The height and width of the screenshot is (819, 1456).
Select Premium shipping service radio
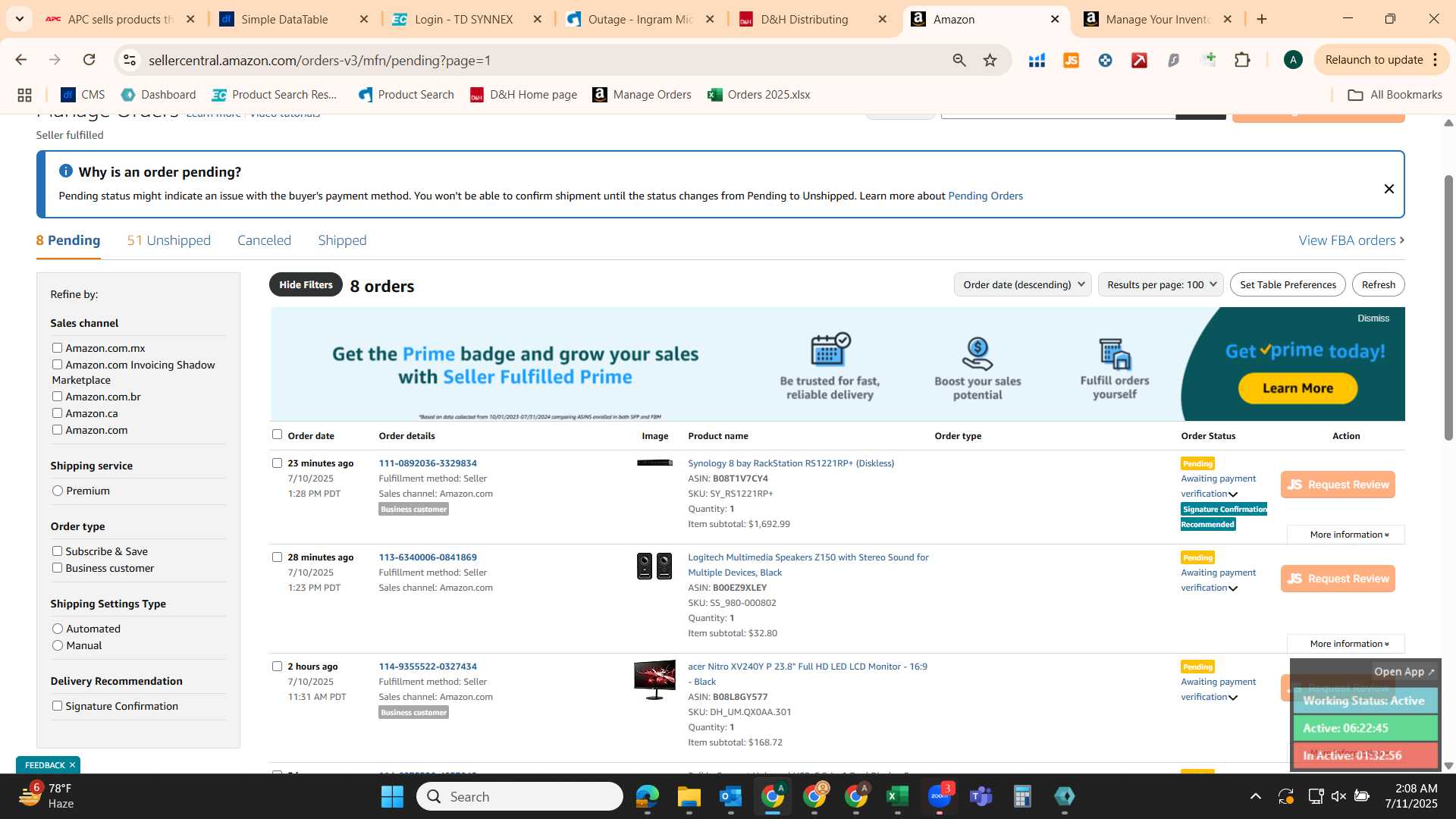[58, 491]
